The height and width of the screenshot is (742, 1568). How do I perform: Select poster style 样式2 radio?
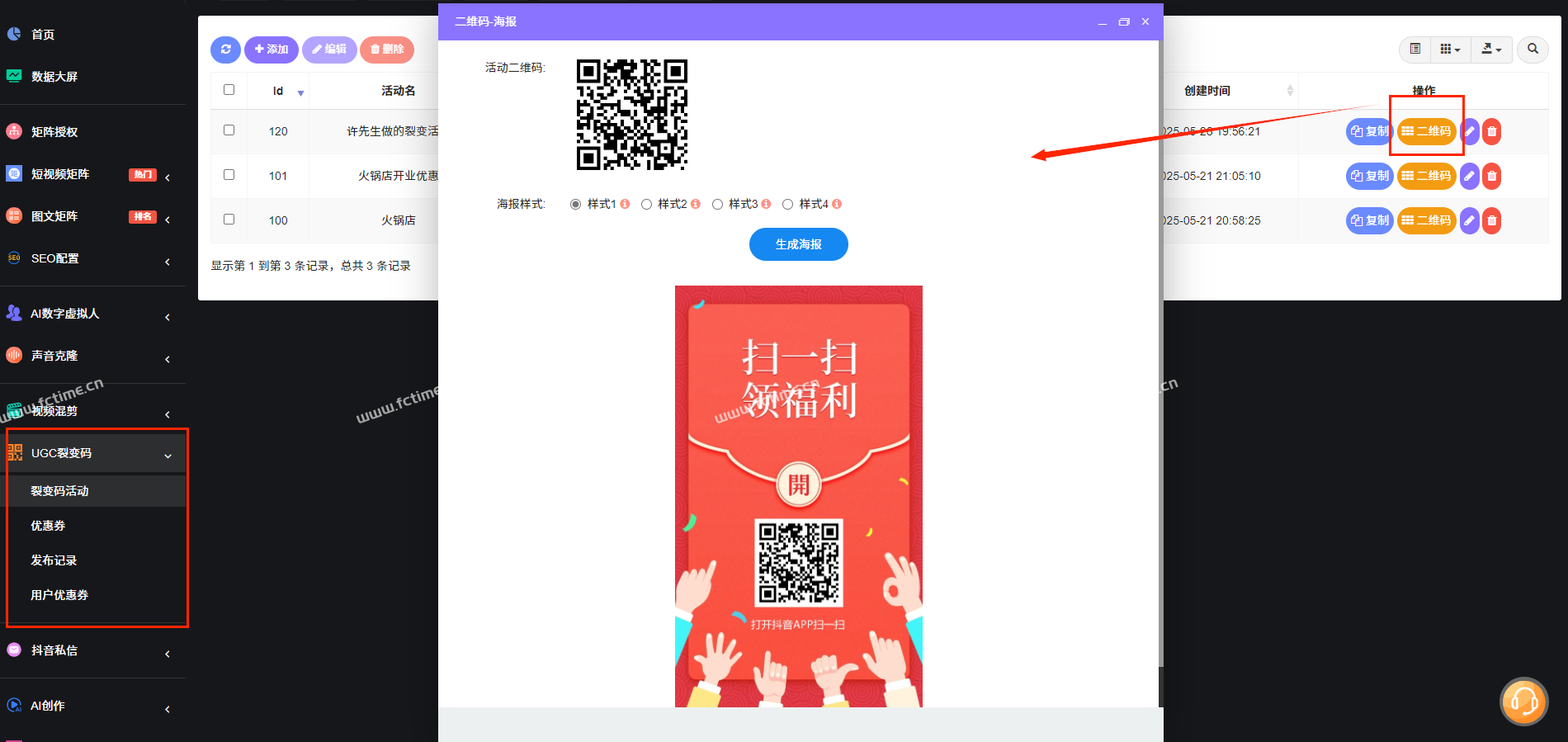(646, 204)
